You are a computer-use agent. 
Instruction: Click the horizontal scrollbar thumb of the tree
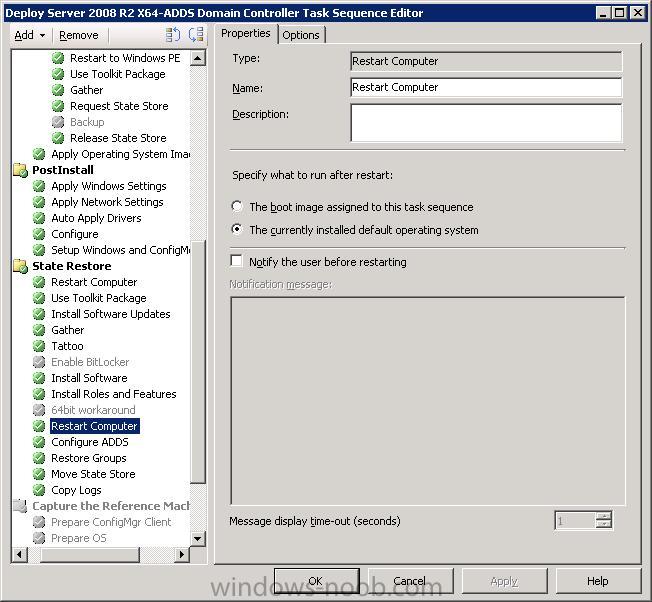point(90,554)
